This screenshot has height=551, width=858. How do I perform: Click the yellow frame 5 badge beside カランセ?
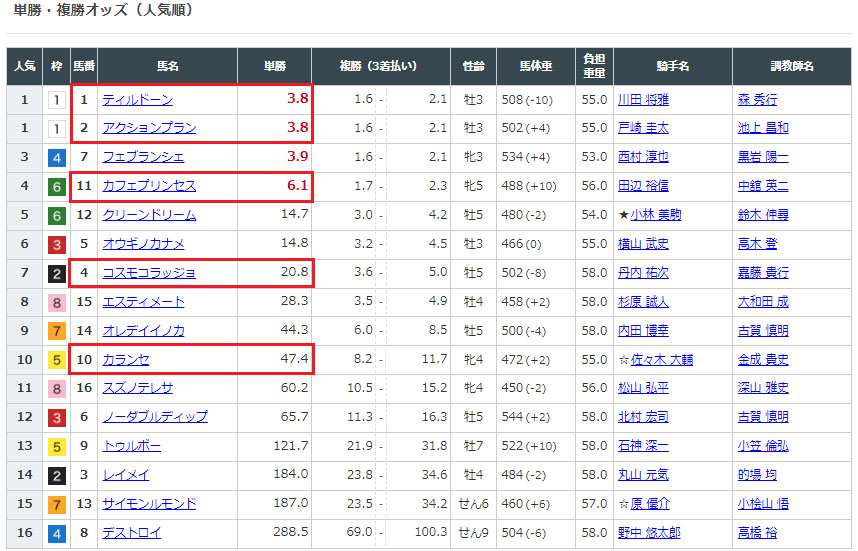click(x=57, y=360)
